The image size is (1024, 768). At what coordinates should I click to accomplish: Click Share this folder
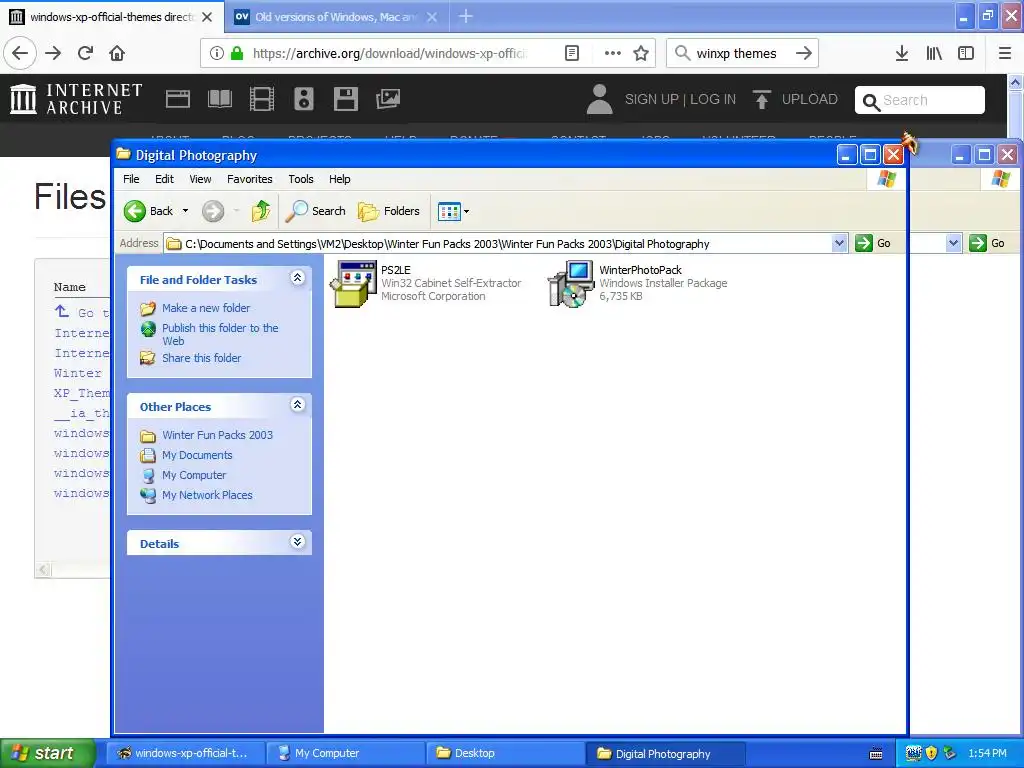click(x=201, y=358)
